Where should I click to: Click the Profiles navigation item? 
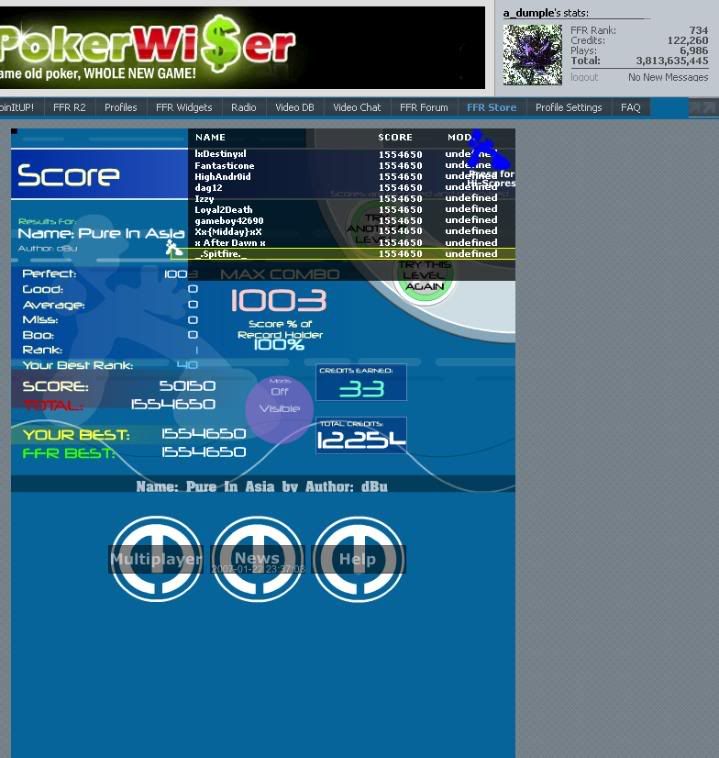121,107
